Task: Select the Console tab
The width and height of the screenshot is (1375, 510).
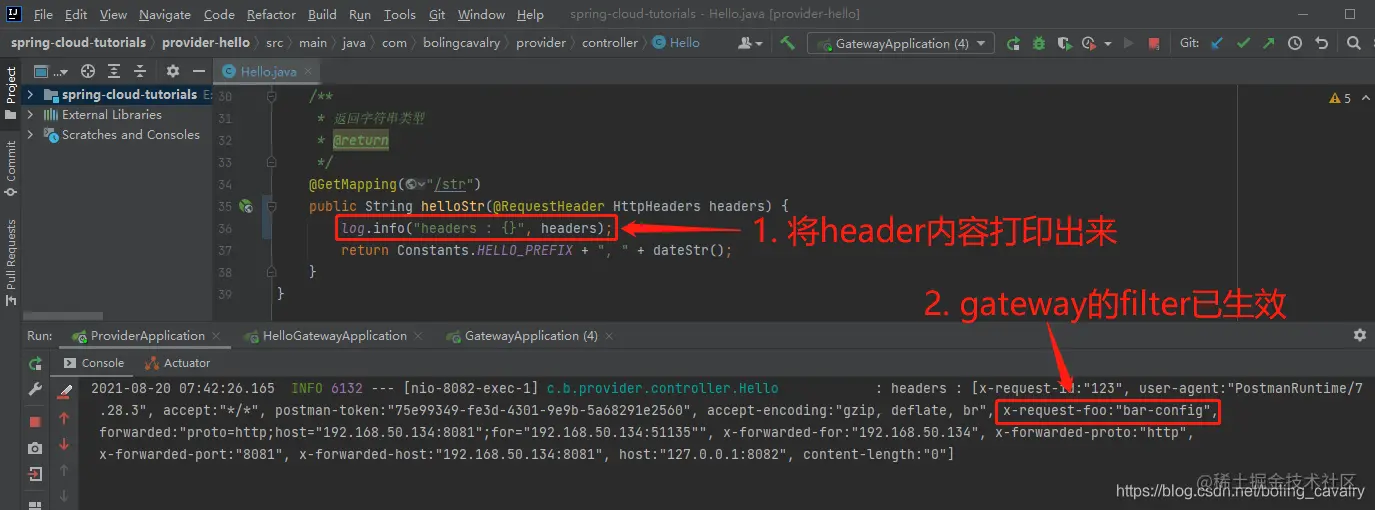Action: click(94, 363)
